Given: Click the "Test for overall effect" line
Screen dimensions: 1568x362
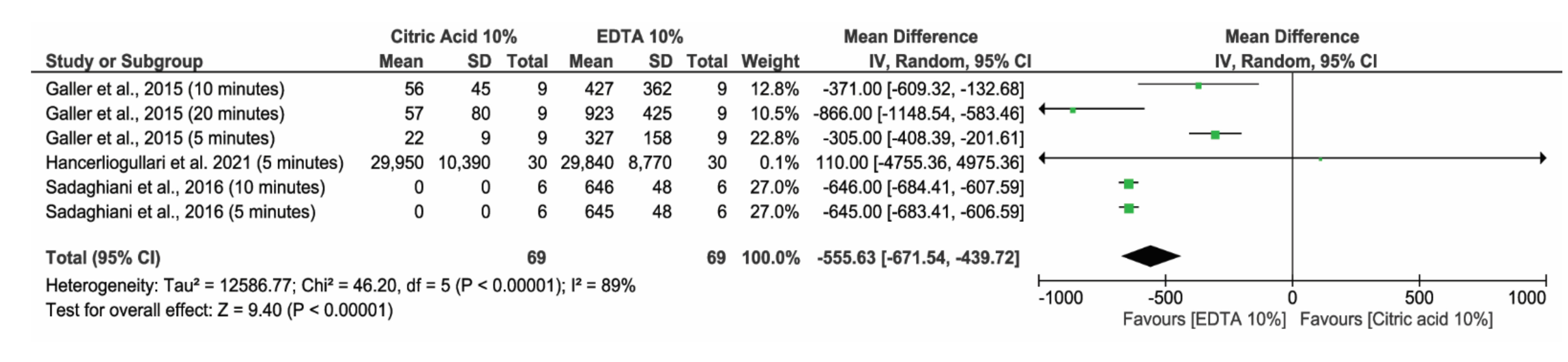Looking at the screenshot, I should pos(219,310).
